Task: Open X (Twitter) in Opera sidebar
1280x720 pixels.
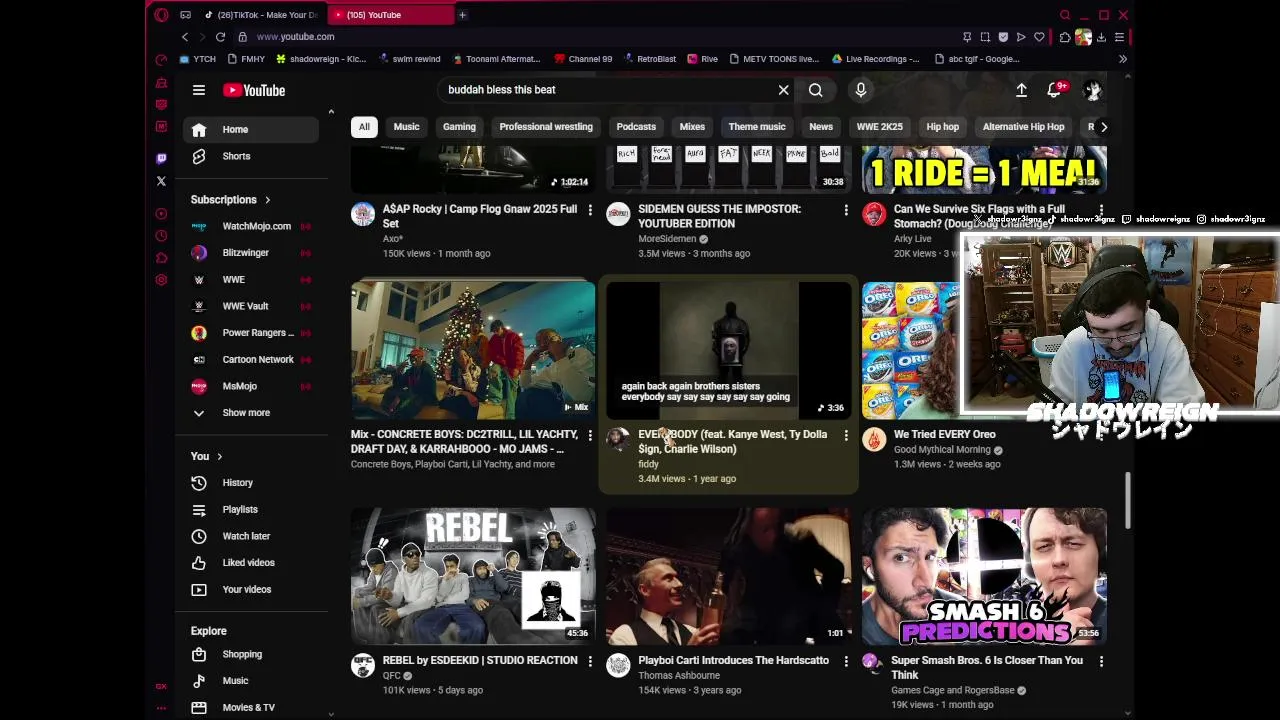Action: pos(161,181)
